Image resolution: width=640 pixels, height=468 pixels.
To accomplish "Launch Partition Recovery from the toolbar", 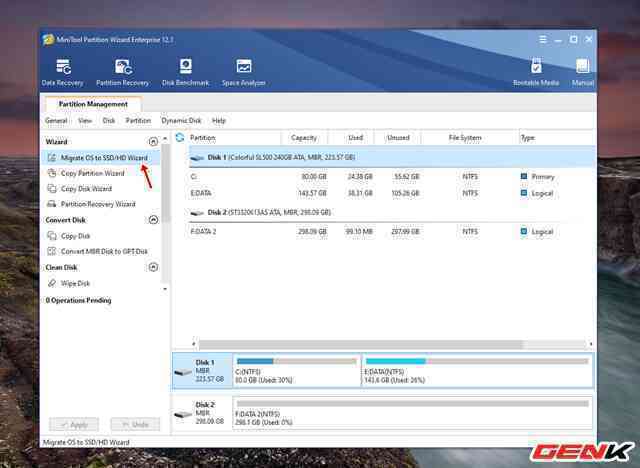I will click(122, 73).
